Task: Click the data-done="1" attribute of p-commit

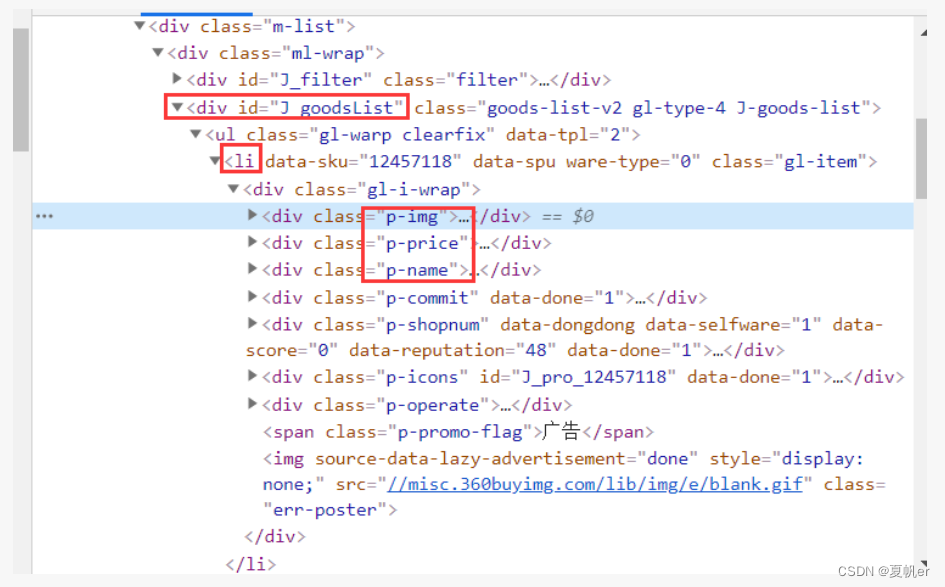Action: point(557,298)
